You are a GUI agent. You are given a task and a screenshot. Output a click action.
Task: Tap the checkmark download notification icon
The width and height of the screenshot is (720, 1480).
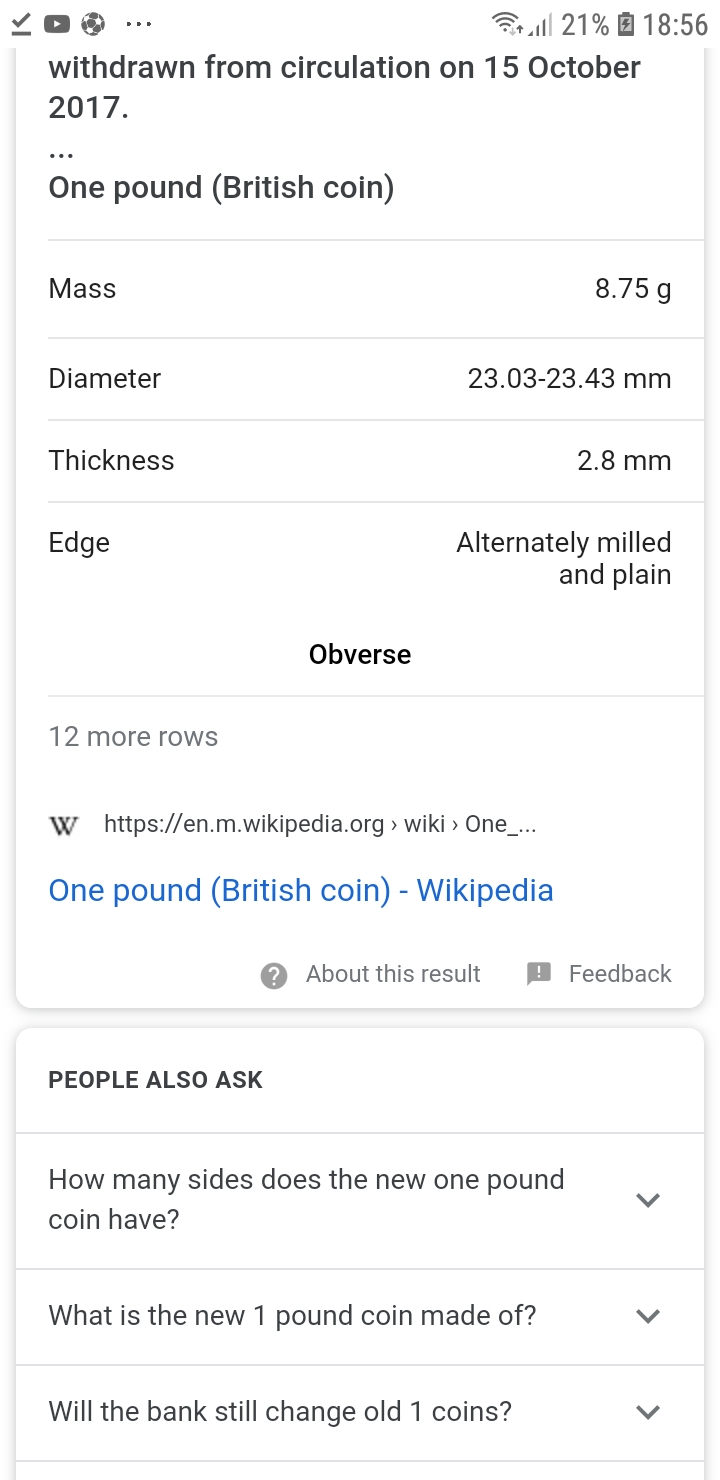19,23
